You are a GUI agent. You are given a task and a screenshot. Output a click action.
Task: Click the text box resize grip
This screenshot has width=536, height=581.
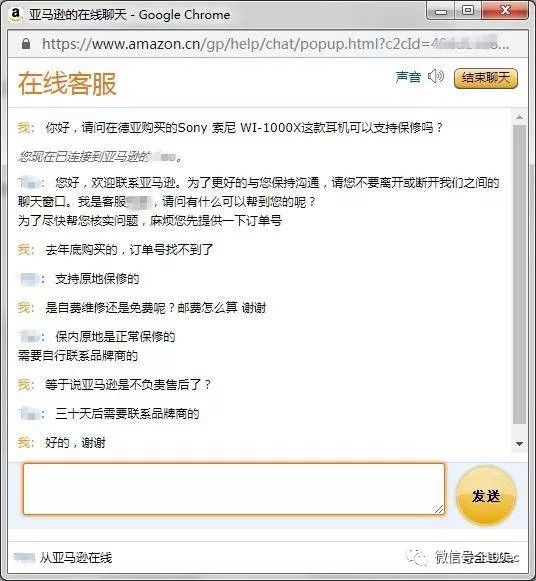(x=439, y=509)
